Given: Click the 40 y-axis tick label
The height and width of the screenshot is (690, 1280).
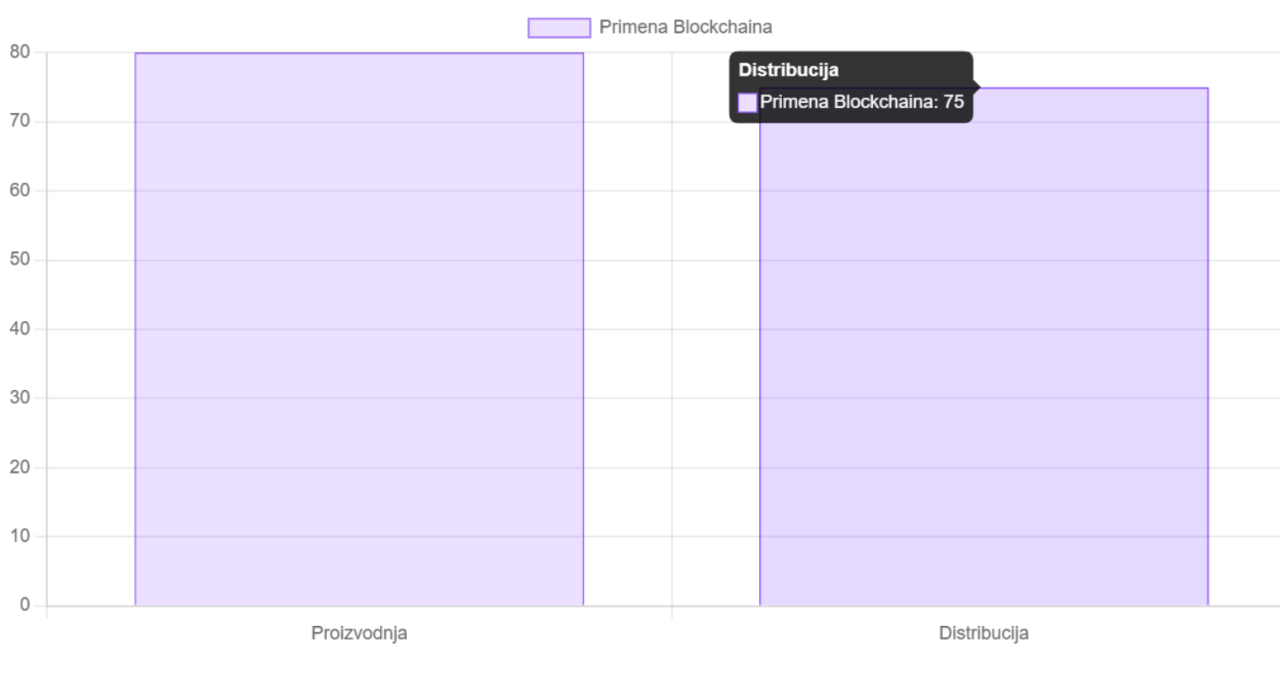Looking at the screenshot, I should click(21, 328).
